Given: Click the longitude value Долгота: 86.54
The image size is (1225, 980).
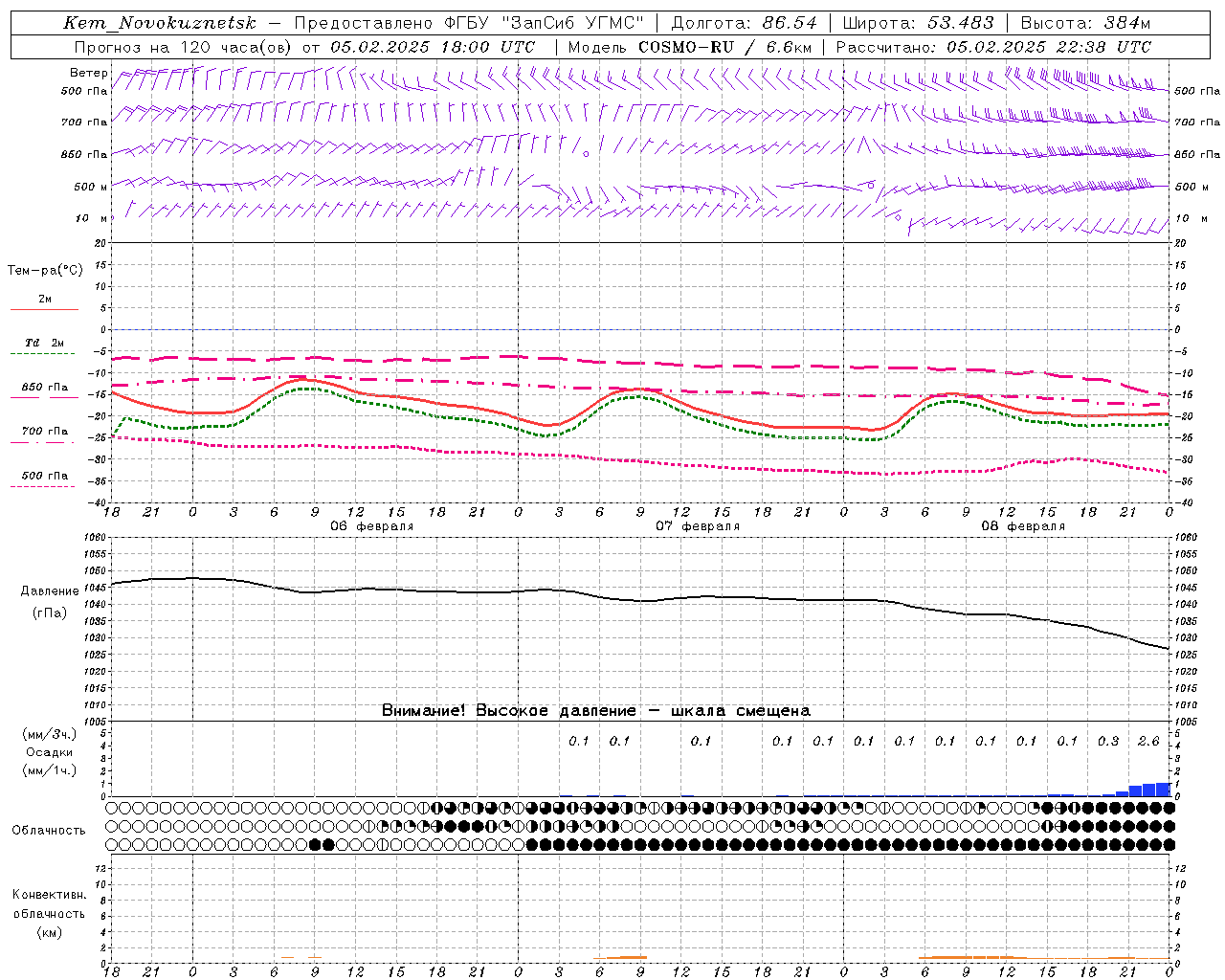Looking at the screenshot, I should (745, 23).
